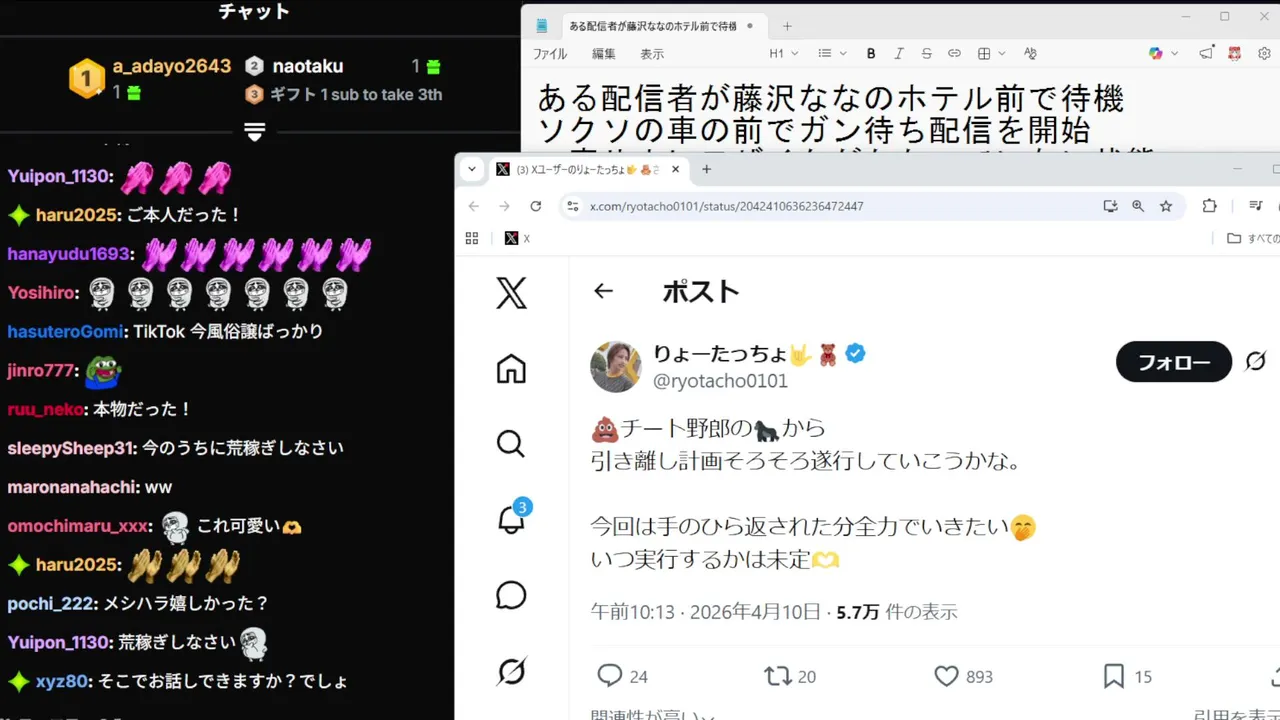Open X notifications bell icon
1280x720 pixels.
[x=512, y=519]
